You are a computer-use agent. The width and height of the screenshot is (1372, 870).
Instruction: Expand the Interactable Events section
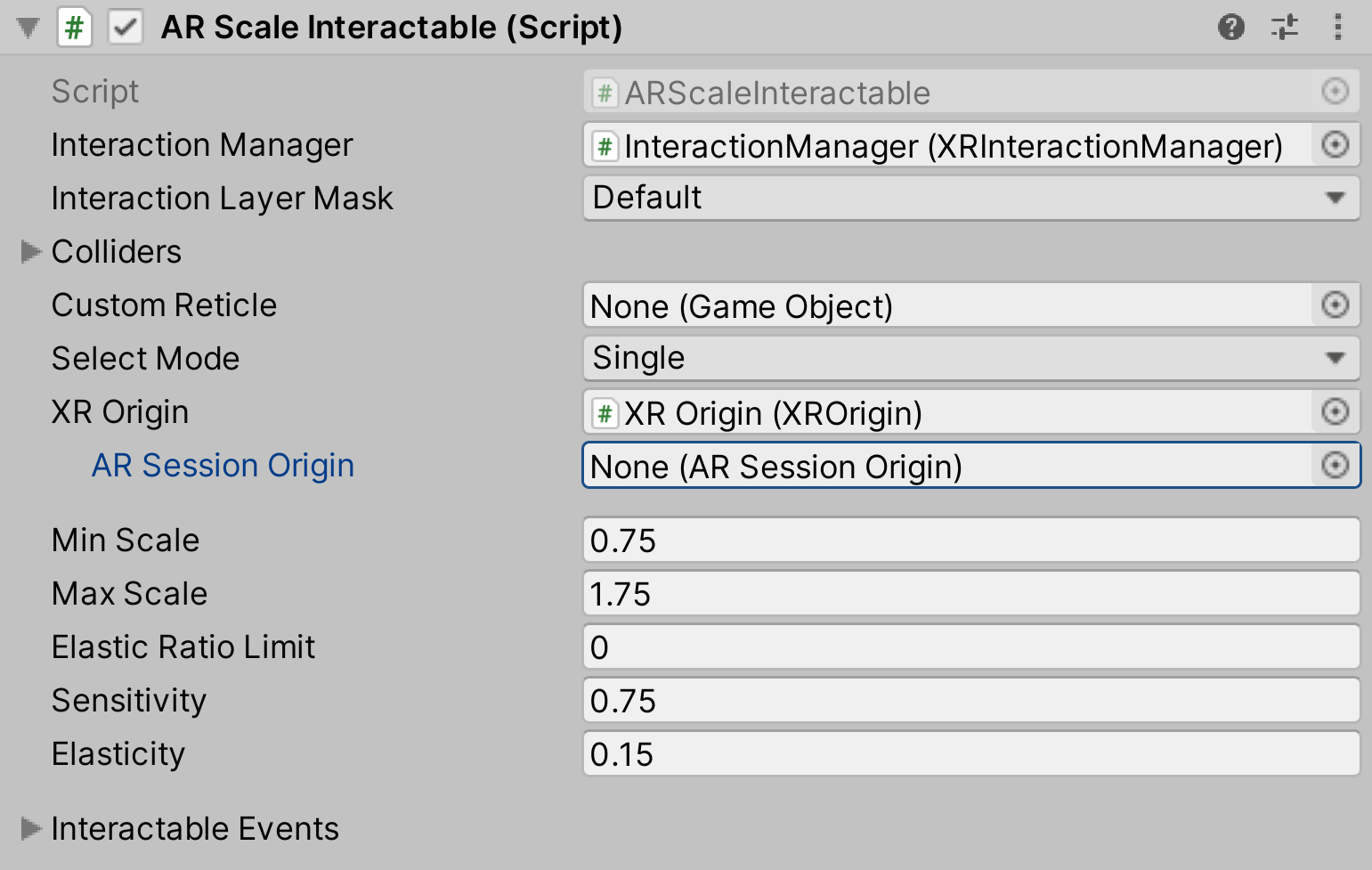(31, 828)
